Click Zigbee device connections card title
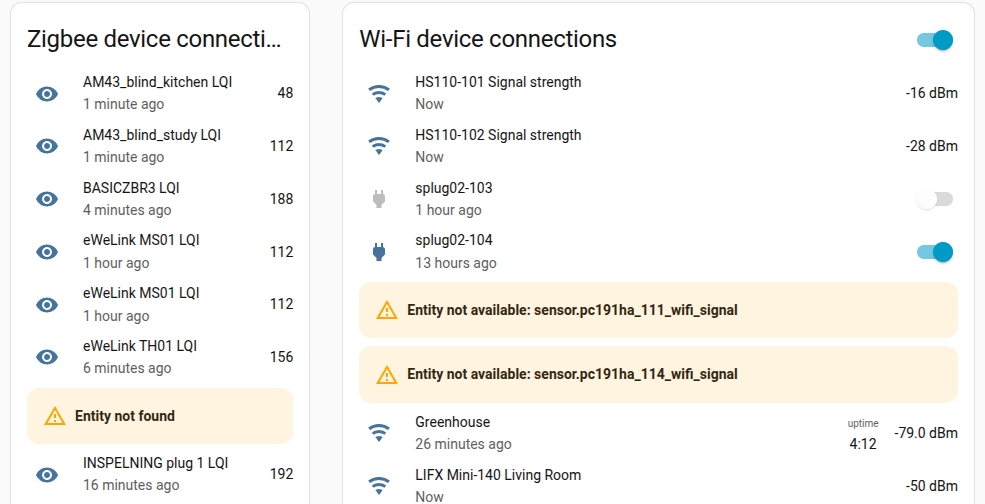Viewport: 985px width, 504px height. [x=154, y=39]
